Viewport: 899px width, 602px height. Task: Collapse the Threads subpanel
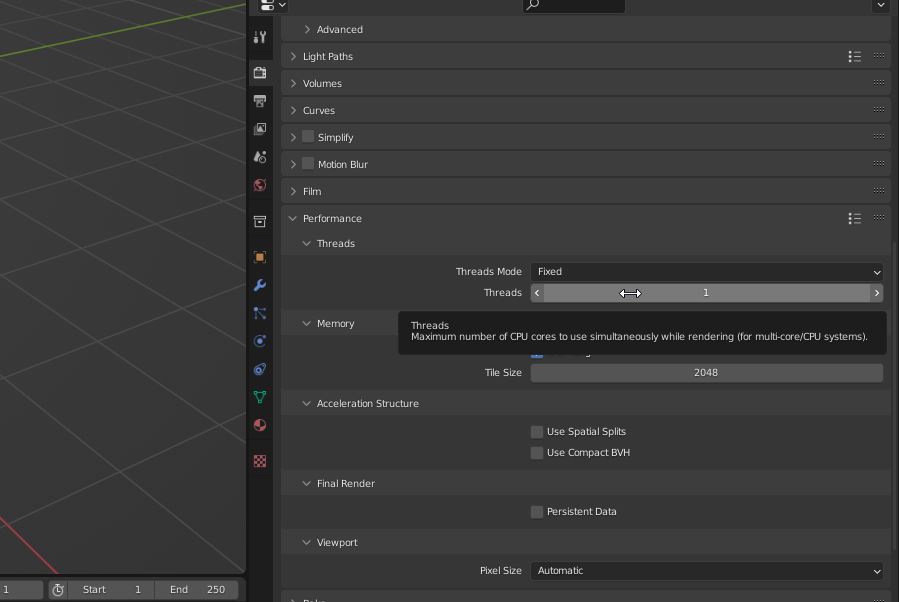click(307, 244)
